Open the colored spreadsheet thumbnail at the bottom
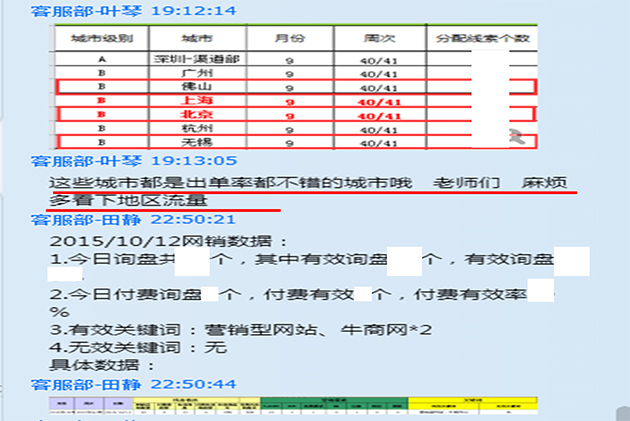 pyautogui.click(x=295, y=407)
